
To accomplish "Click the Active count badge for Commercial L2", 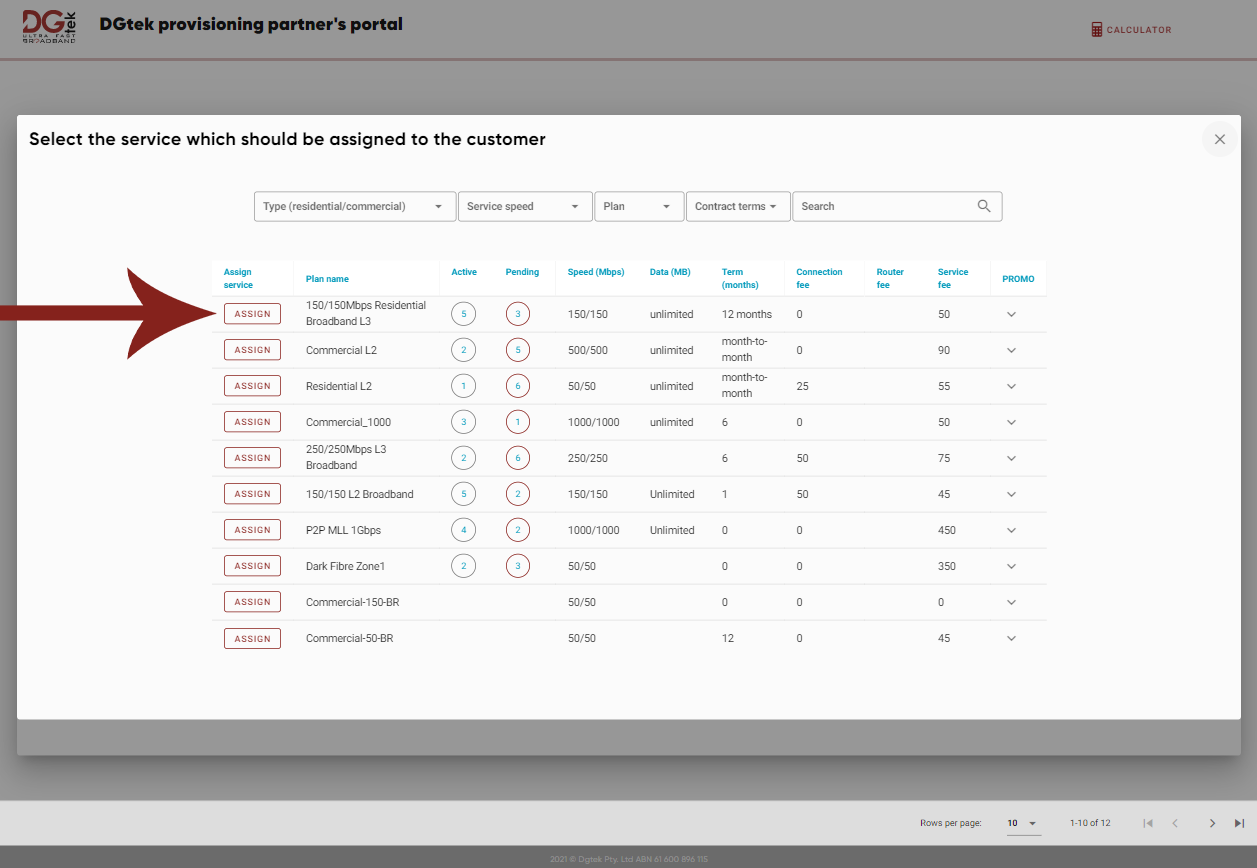I will point(463,349).
